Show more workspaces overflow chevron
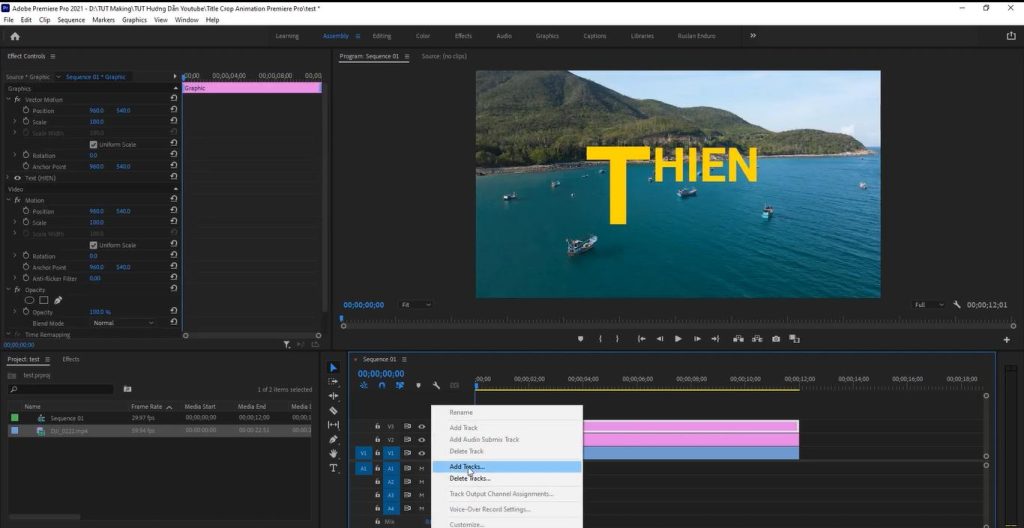Screen dimensions: 1024x528 click(x=753, y=36)
